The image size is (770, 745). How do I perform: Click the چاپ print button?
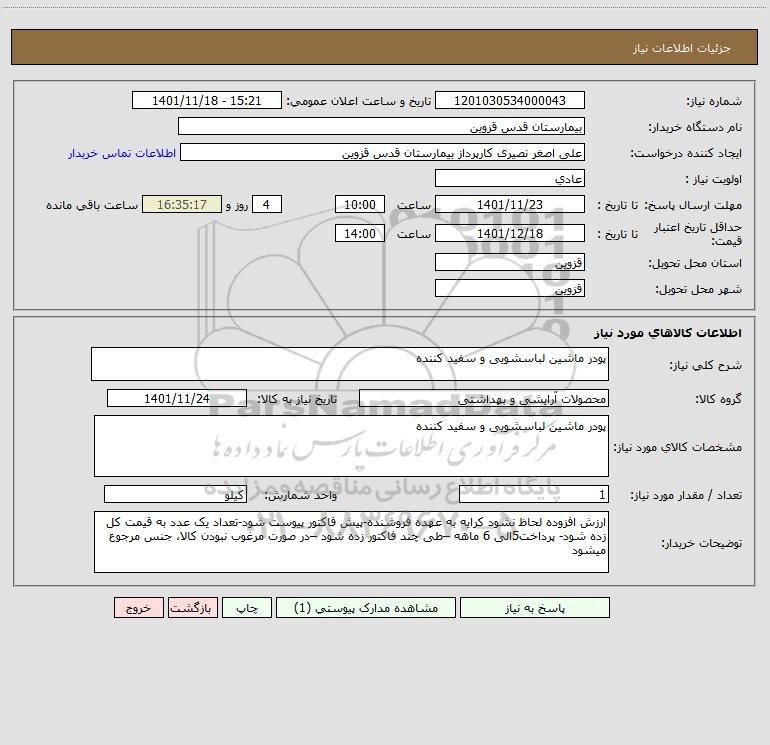(x=247, y=607)
